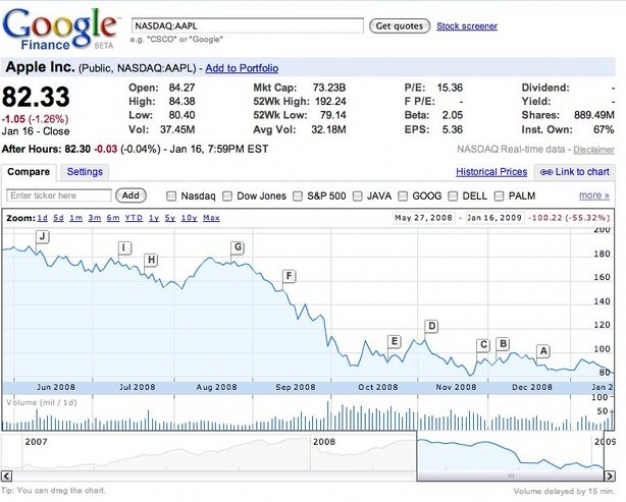
Task: Click news flag marker H on chart
Action: 151,261
